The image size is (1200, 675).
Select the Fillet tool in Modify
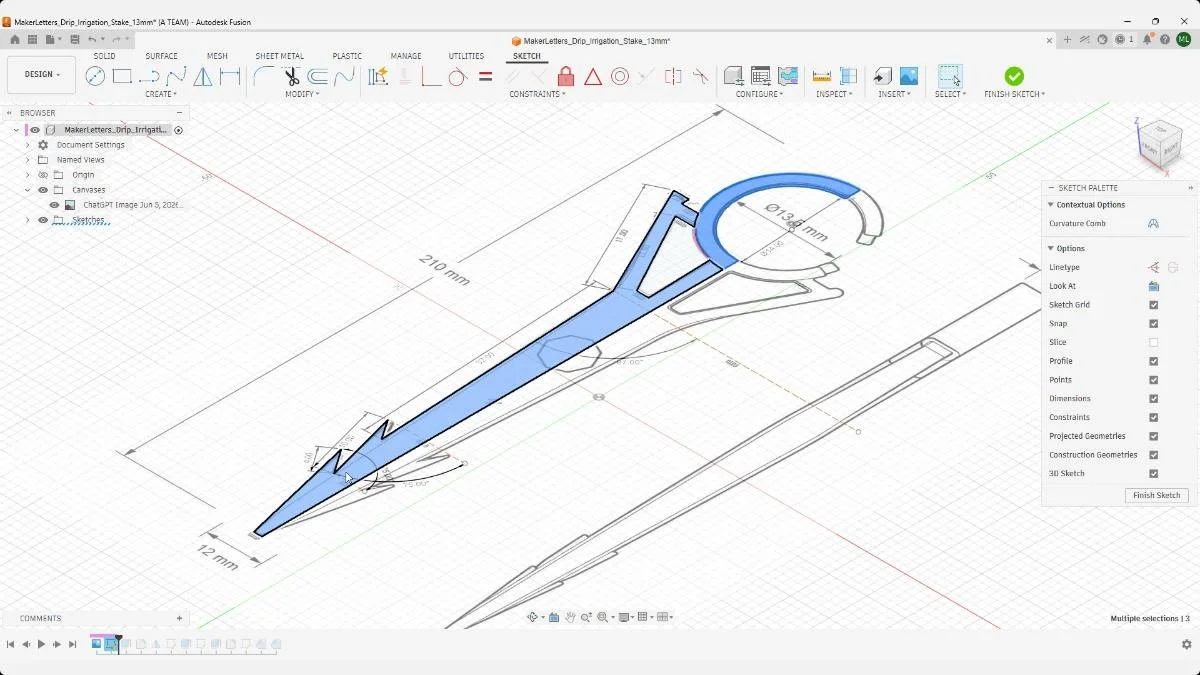[x=264, y=76]
